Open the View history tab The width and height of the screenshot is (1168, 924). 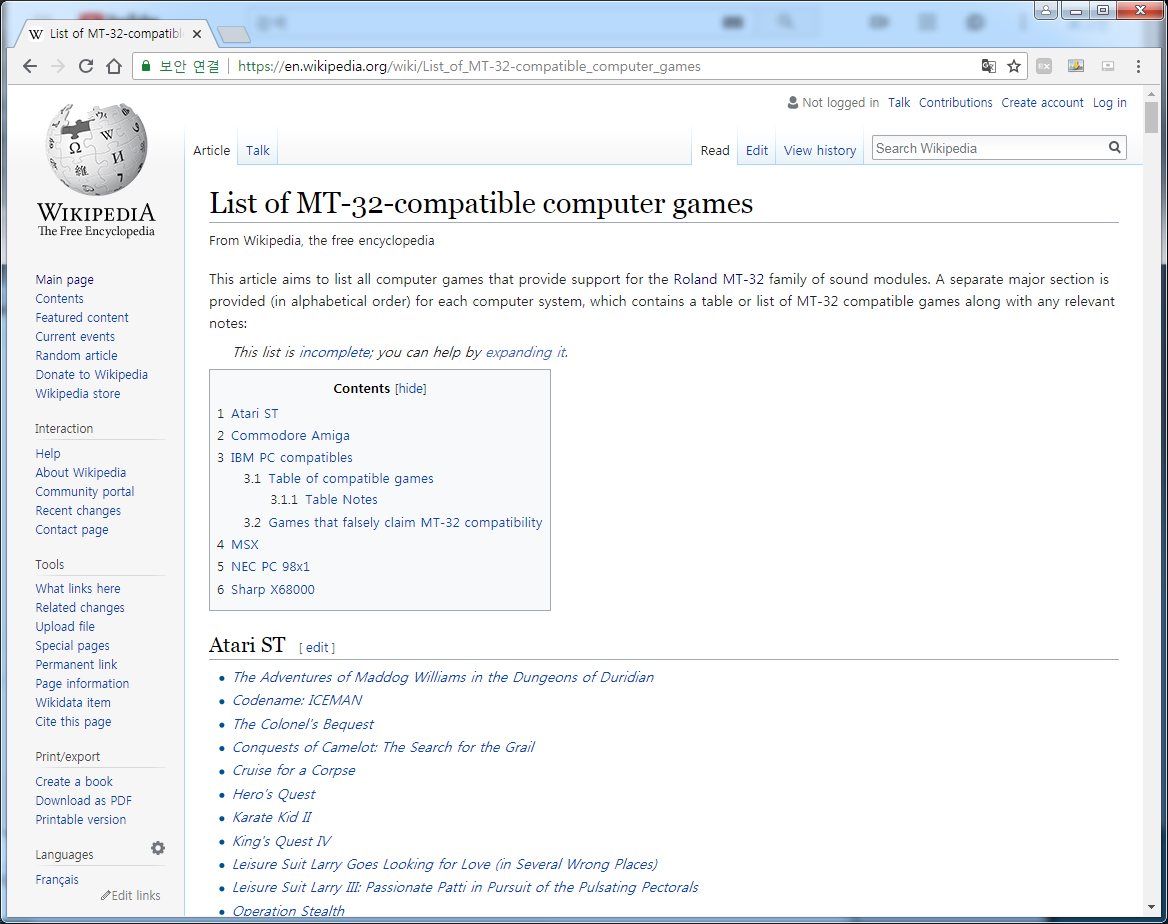tap(819, 151)
